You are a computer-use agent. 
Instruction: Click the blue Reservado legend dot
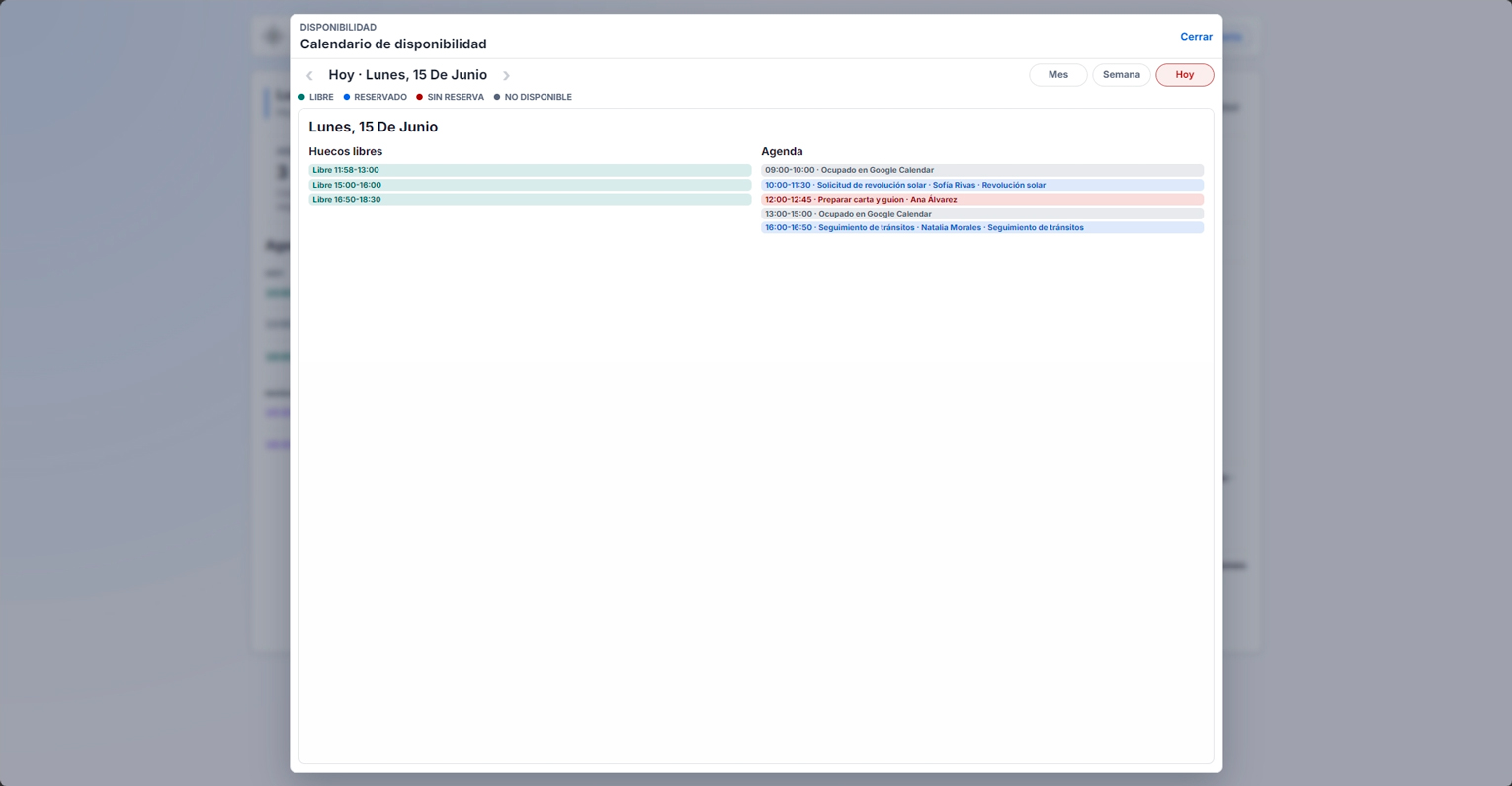click(346, 97)
